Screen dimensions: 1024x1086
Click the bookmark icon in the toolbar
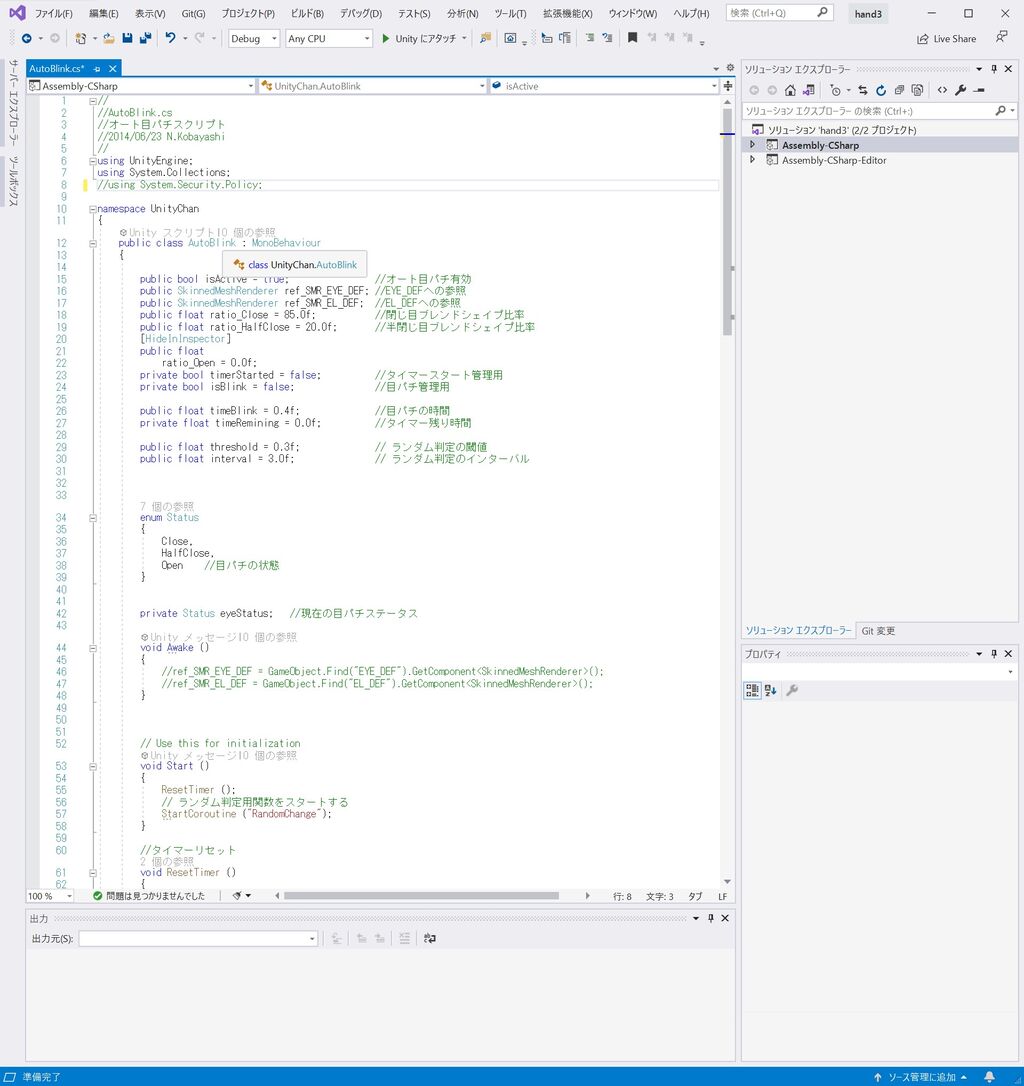coord(632,38)
